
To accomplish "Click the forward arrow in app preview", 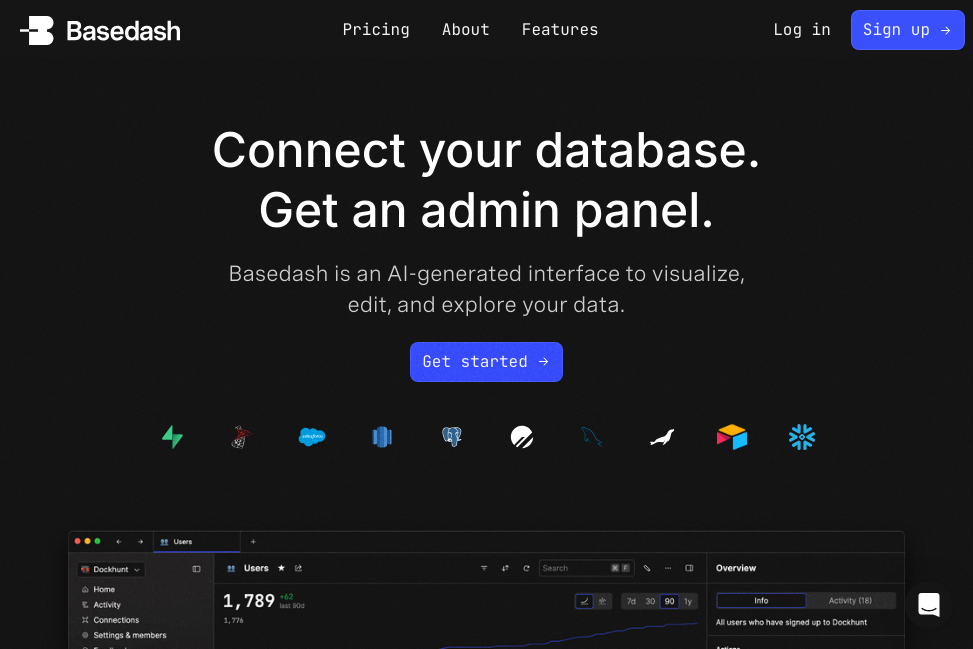I will [140, 542].
